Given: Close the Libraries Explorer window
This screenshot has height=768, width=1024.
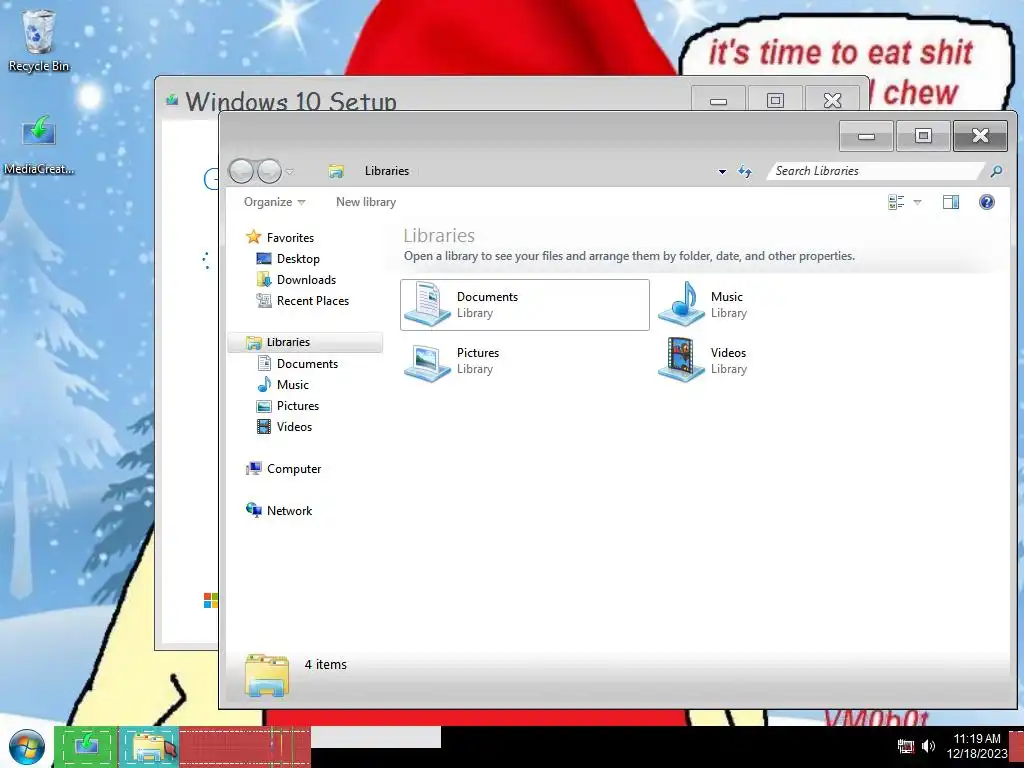Looking at the screenshot, I should 980,136.
